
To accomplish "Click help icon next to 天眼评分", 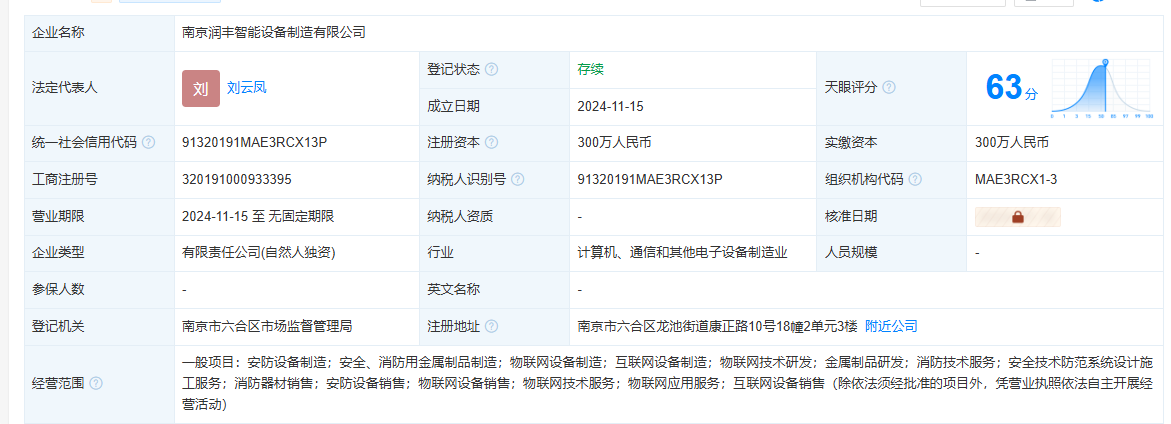I will tap(889, 87).
